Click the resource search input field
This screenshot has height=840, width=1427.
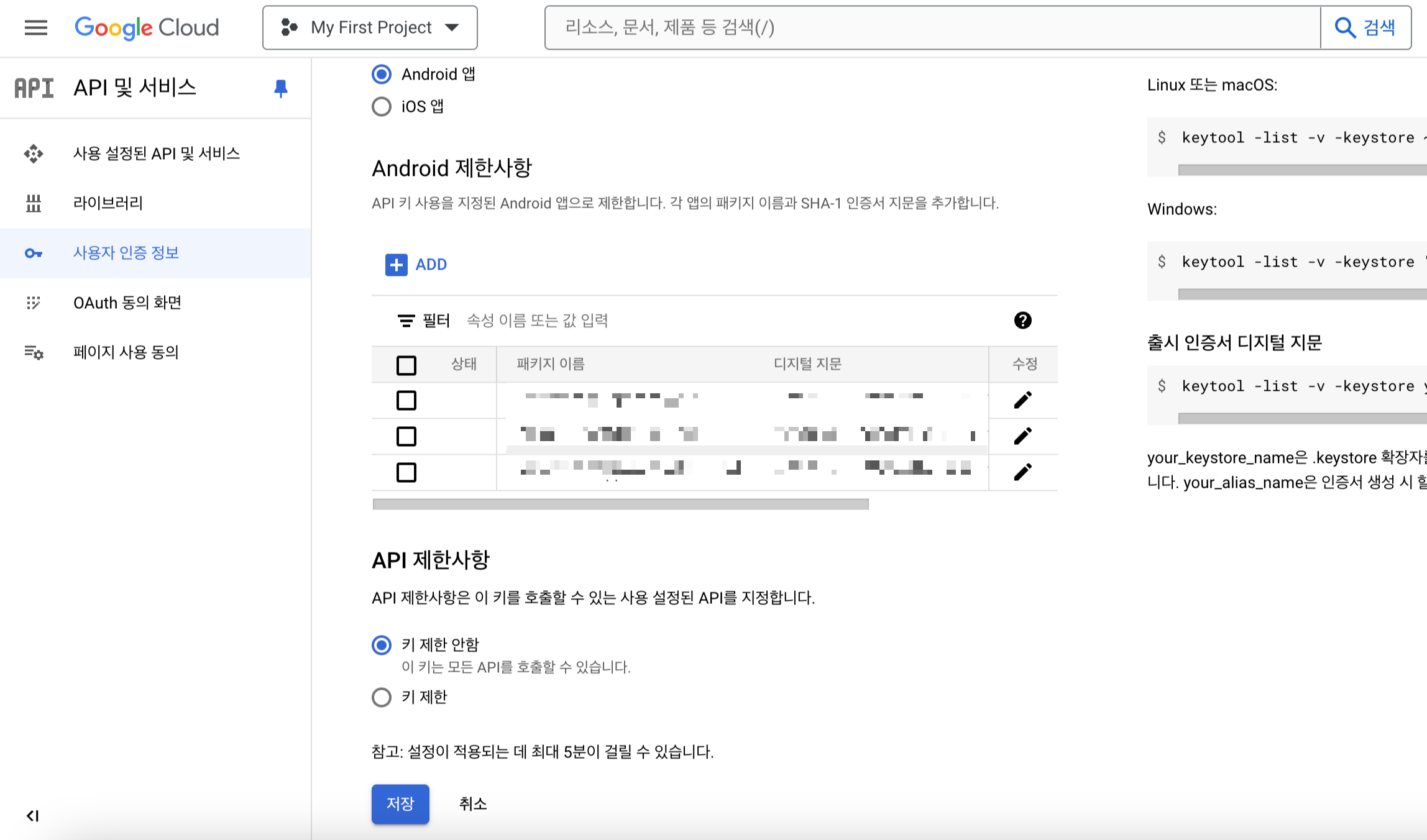[932, 27]
